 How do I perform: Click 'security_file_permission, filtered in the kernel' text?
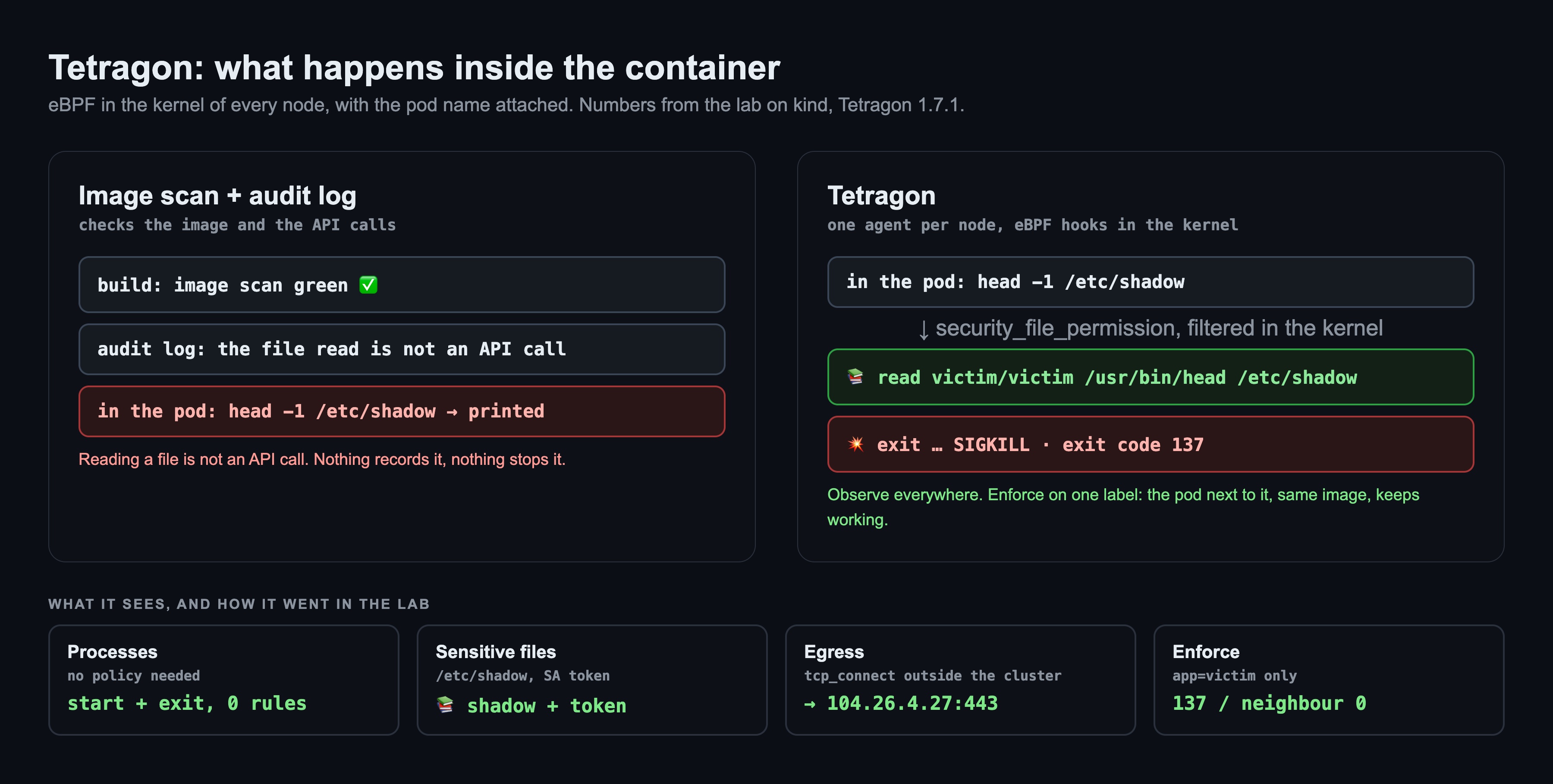[x=1159, y=329]
